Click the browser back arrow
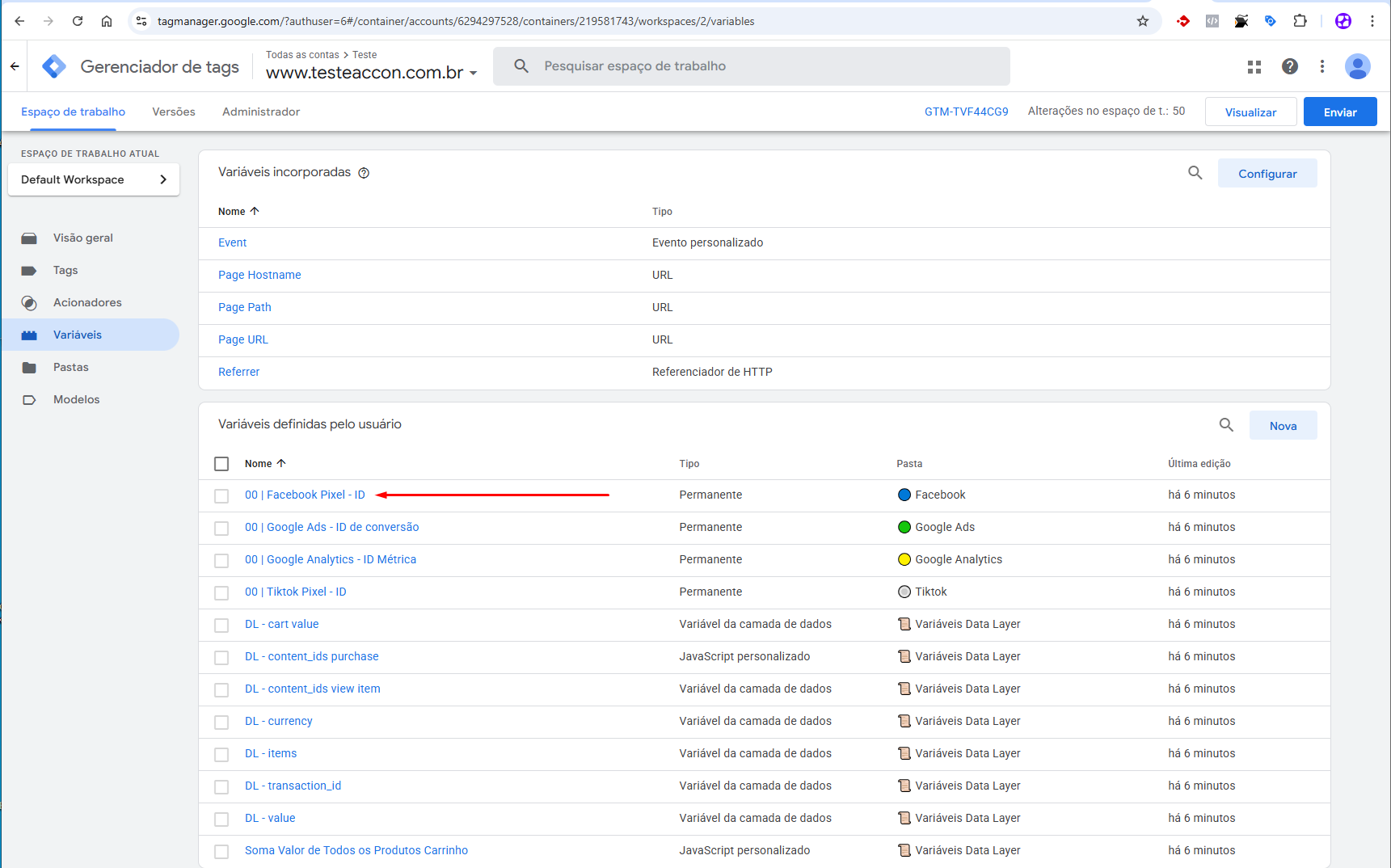This screenshot has height=868, width=1391. pos(20,21)
